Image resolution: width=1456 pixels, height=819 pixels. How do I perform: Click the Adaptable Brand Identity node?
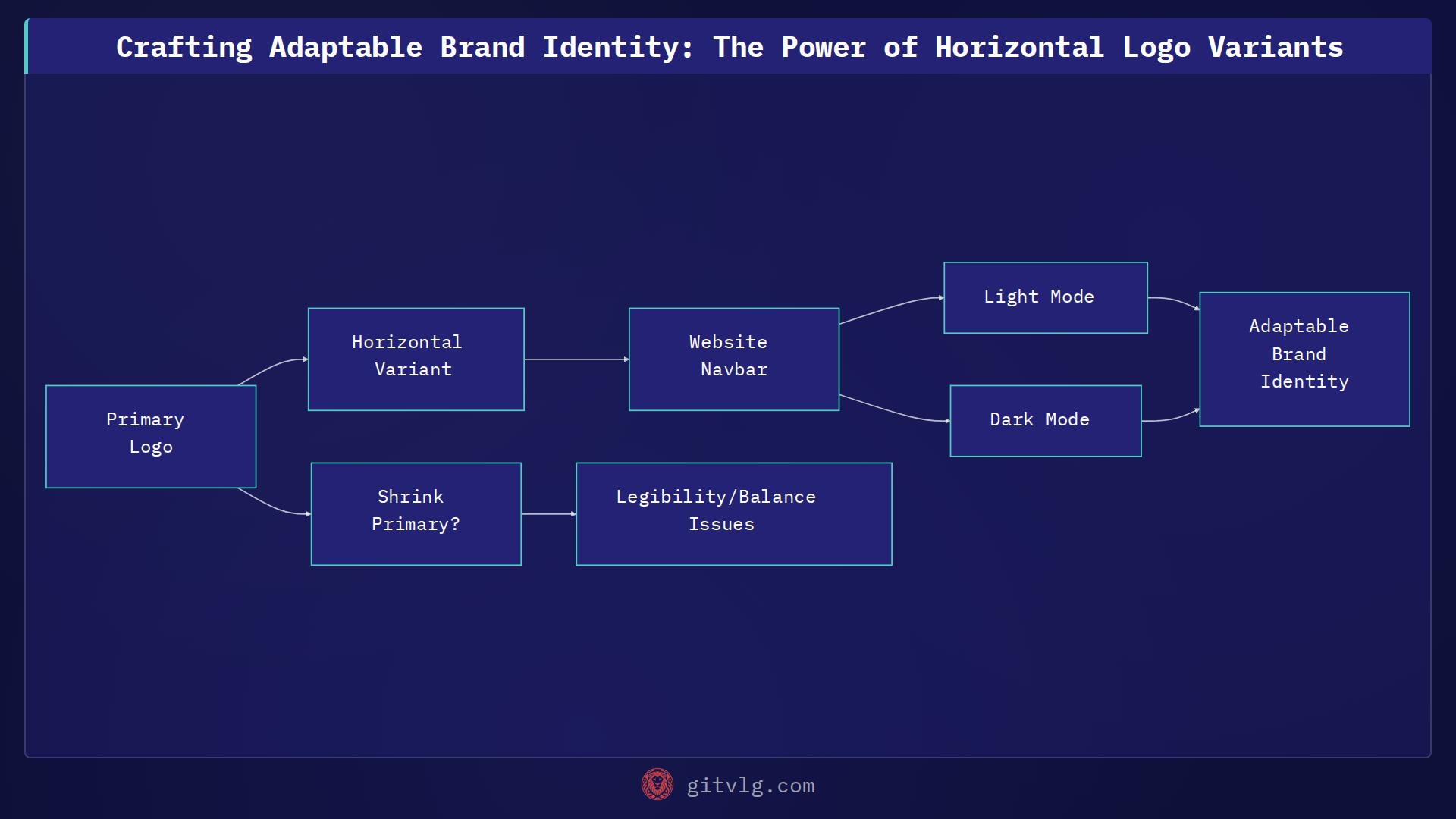coord(1304,359)
